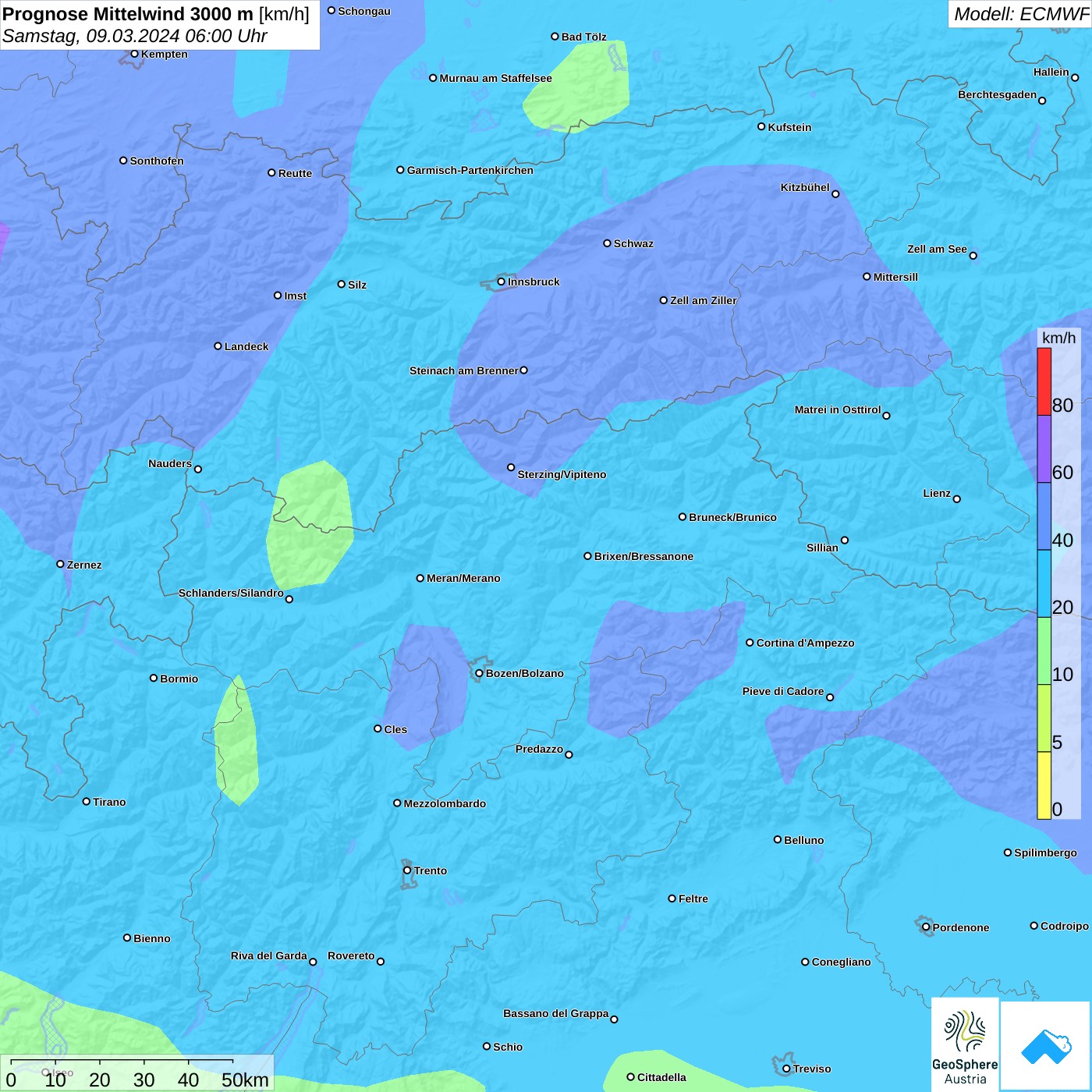Select the Kufstein location dot

(x=761, y=126)
